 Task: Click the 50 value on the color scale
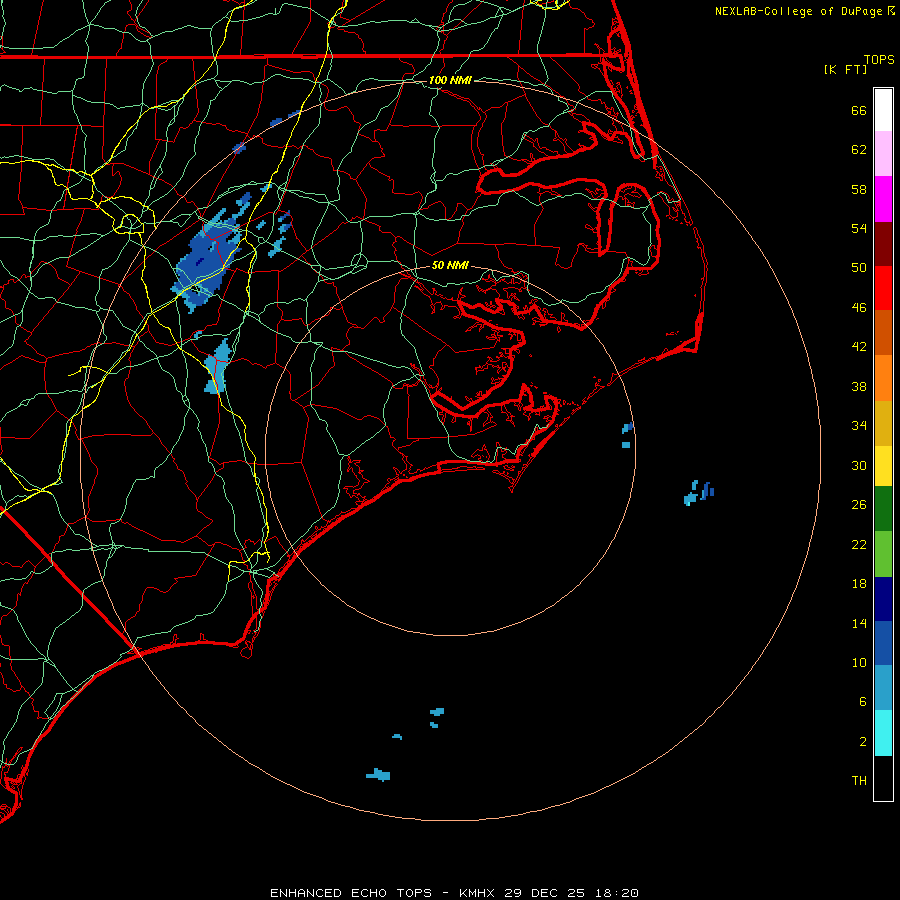[x=859, y=268]
